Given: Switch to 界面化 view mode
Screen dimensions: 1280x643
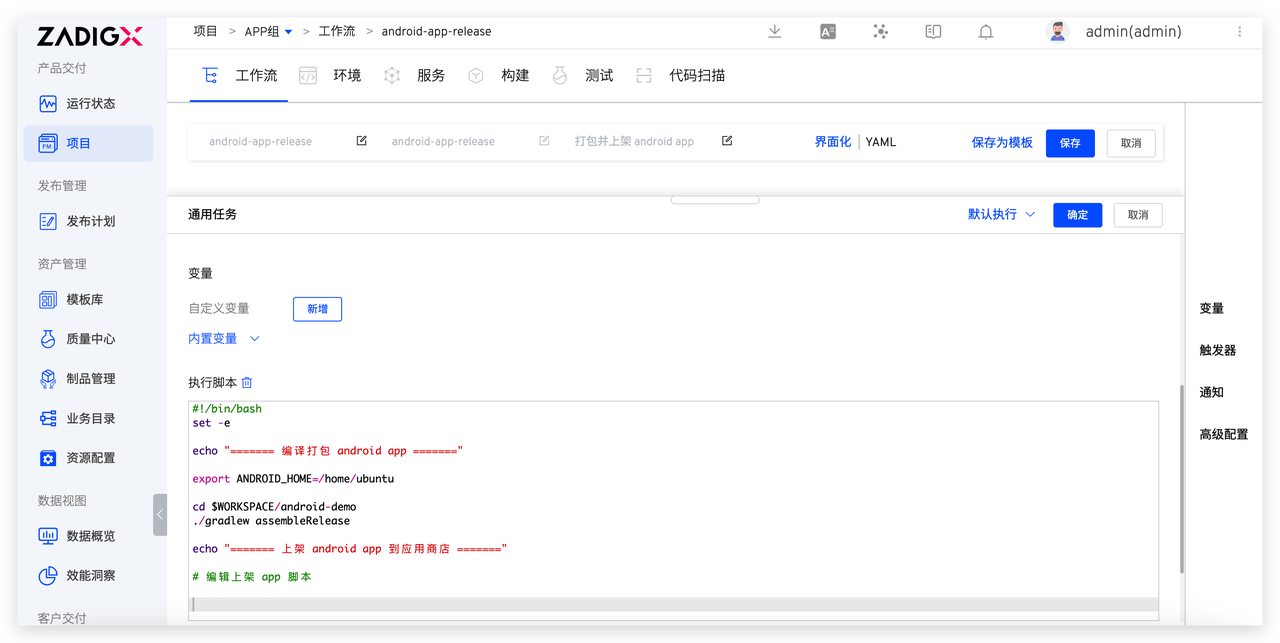Looking at the screenshot, I should 832,142.
